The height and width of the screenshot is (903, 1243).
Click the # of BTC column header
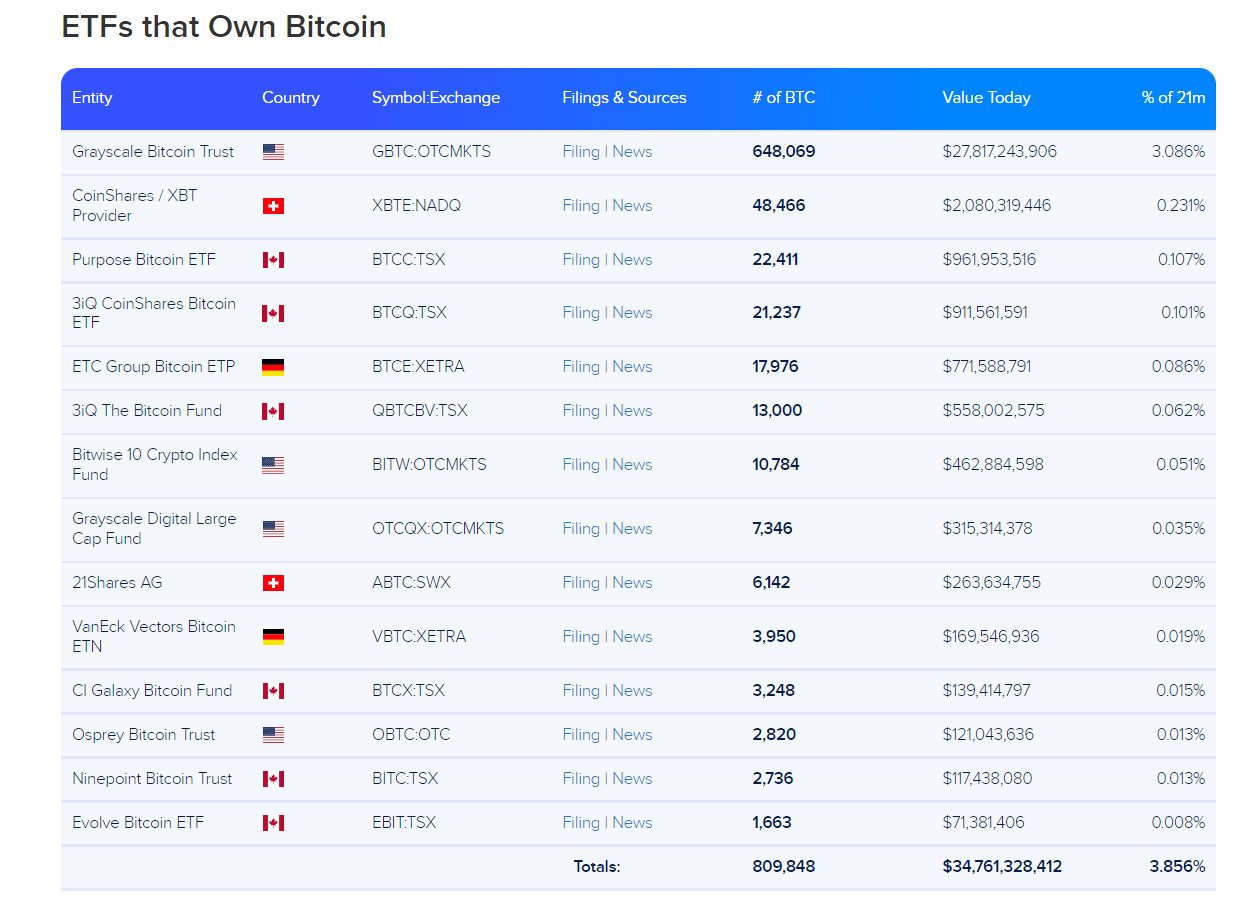pos(784,98)
